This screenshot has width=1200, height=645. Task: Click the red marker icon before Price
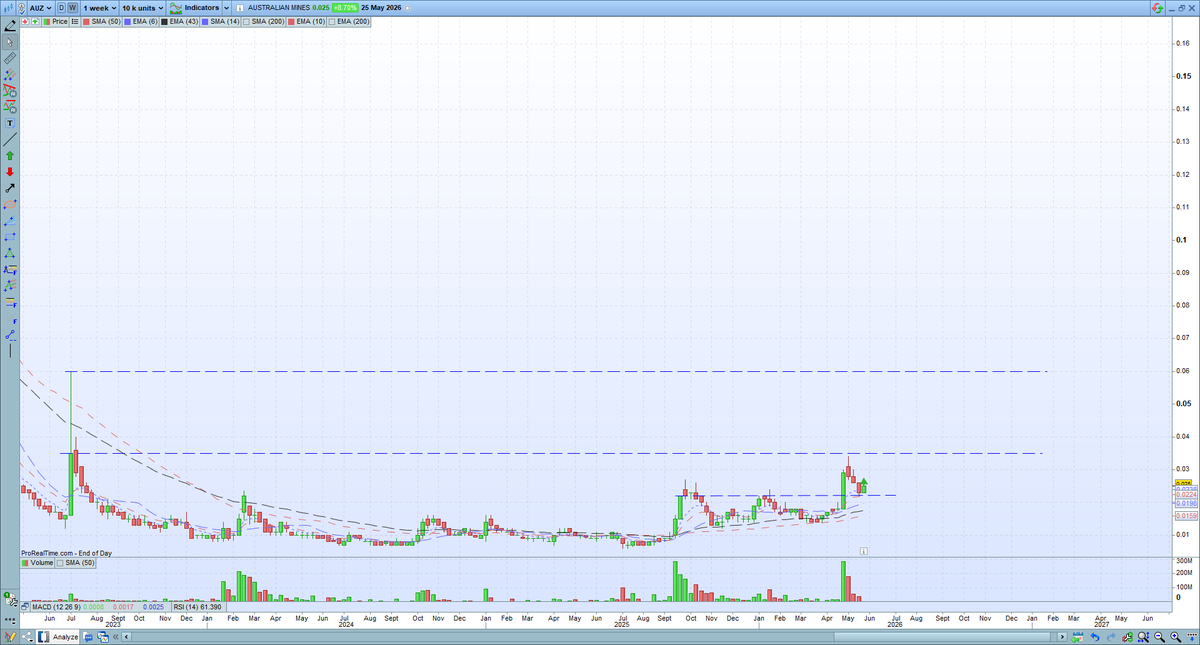pyautogui.click(x=25, y=21)
